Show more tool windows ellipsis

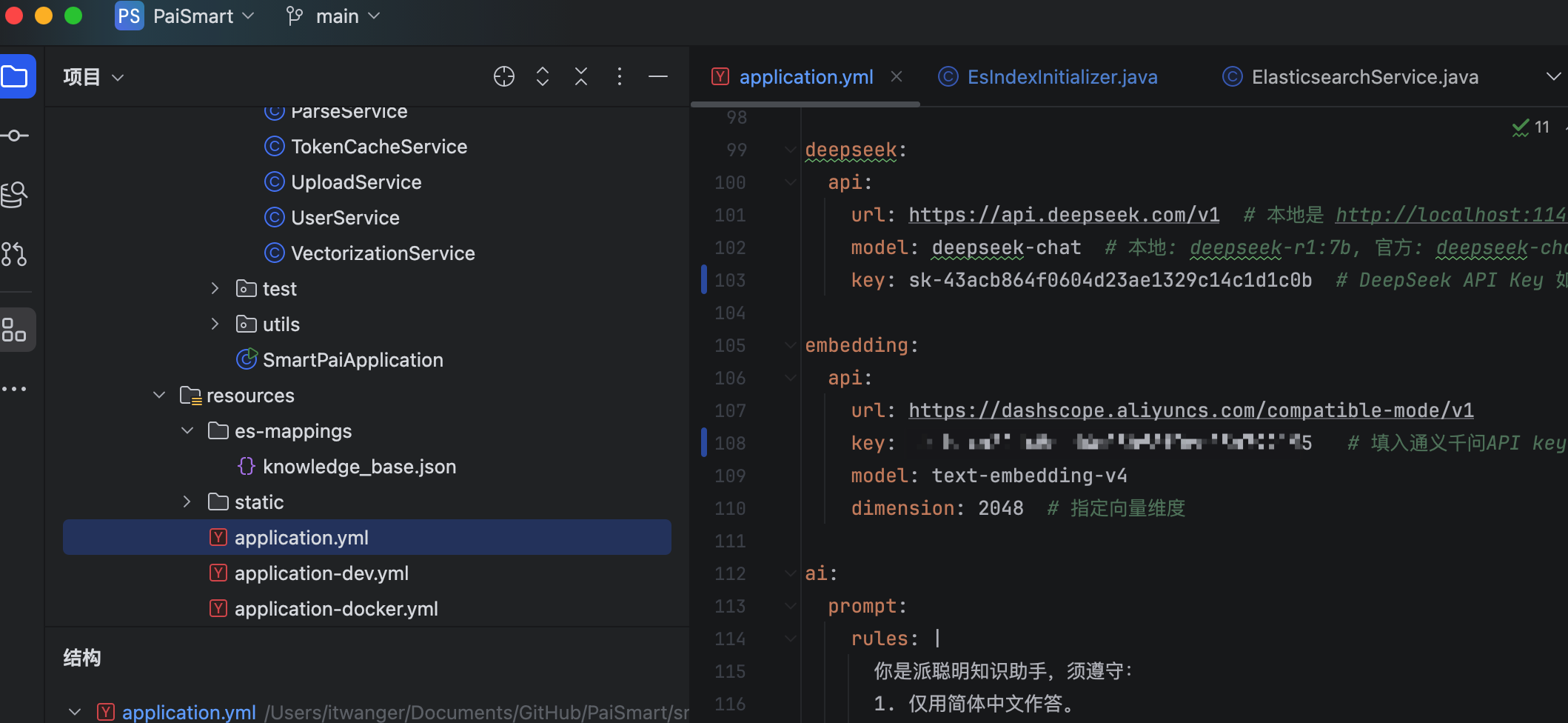click(x=15, y=389)
